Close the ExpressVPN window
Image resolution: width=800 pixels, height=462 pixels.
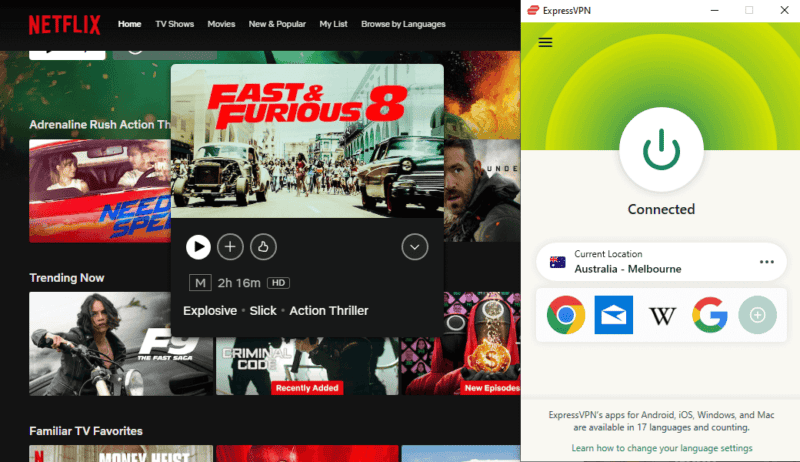click(x=784, y=10)
